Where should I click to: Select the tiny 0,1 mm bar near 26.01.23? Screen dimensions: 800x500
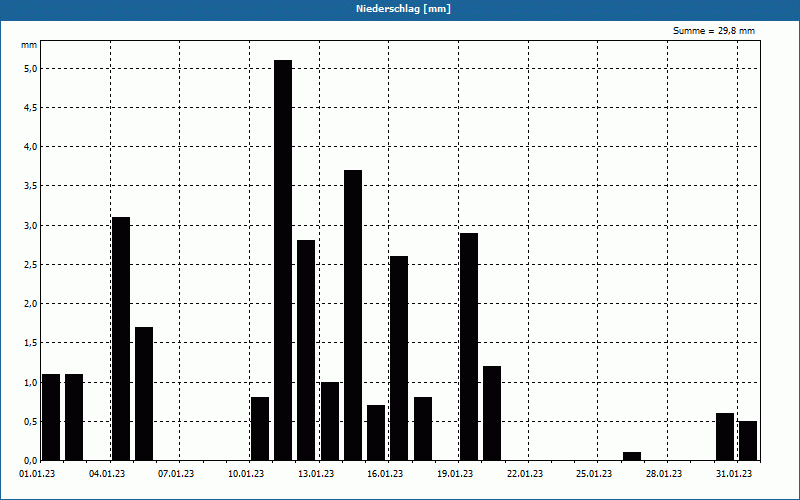pos(632,456)
